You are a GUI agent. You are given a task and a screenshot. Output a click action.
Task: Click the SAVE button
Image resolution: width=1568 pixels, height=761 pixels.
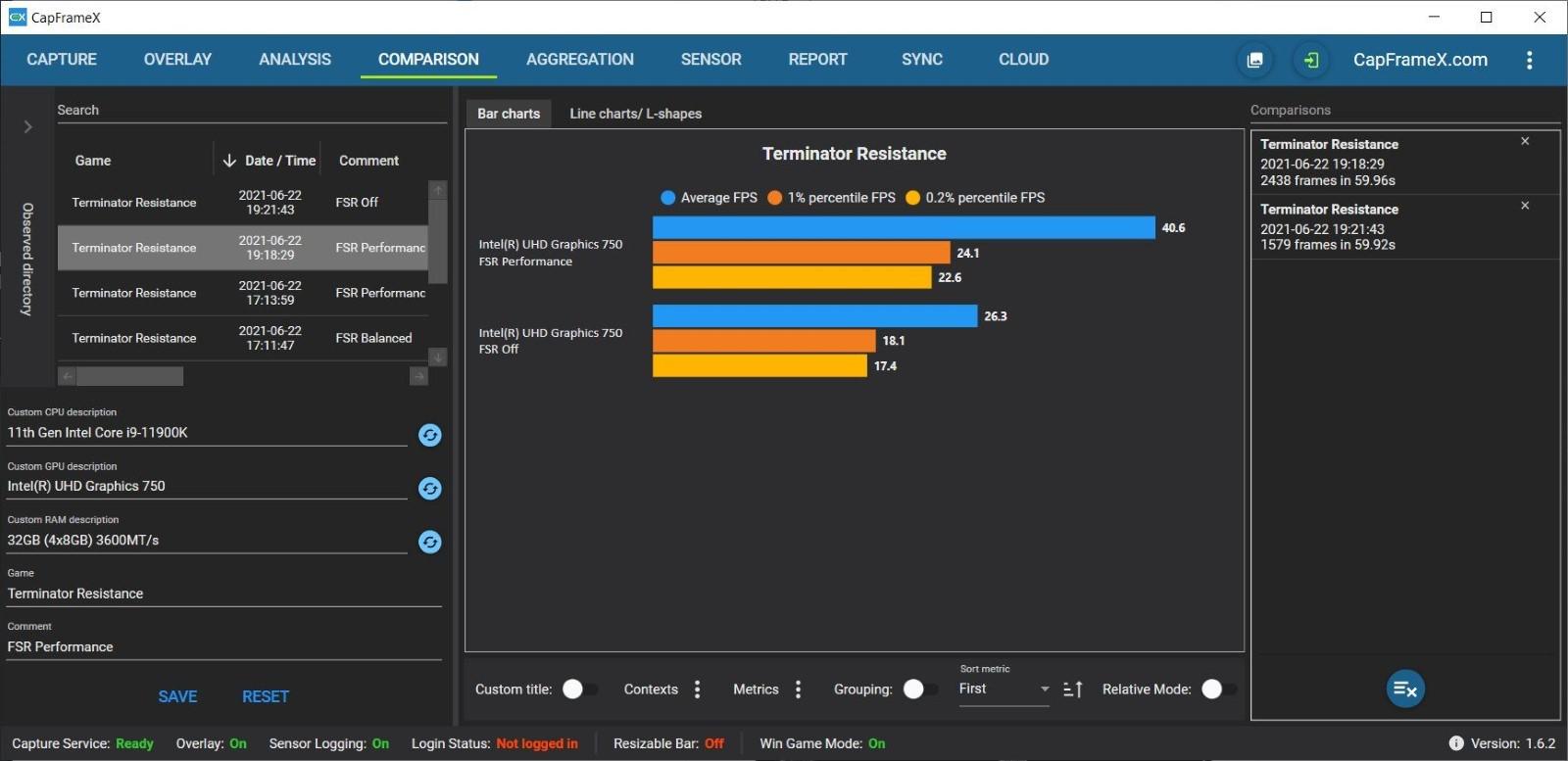click(177, 696)
